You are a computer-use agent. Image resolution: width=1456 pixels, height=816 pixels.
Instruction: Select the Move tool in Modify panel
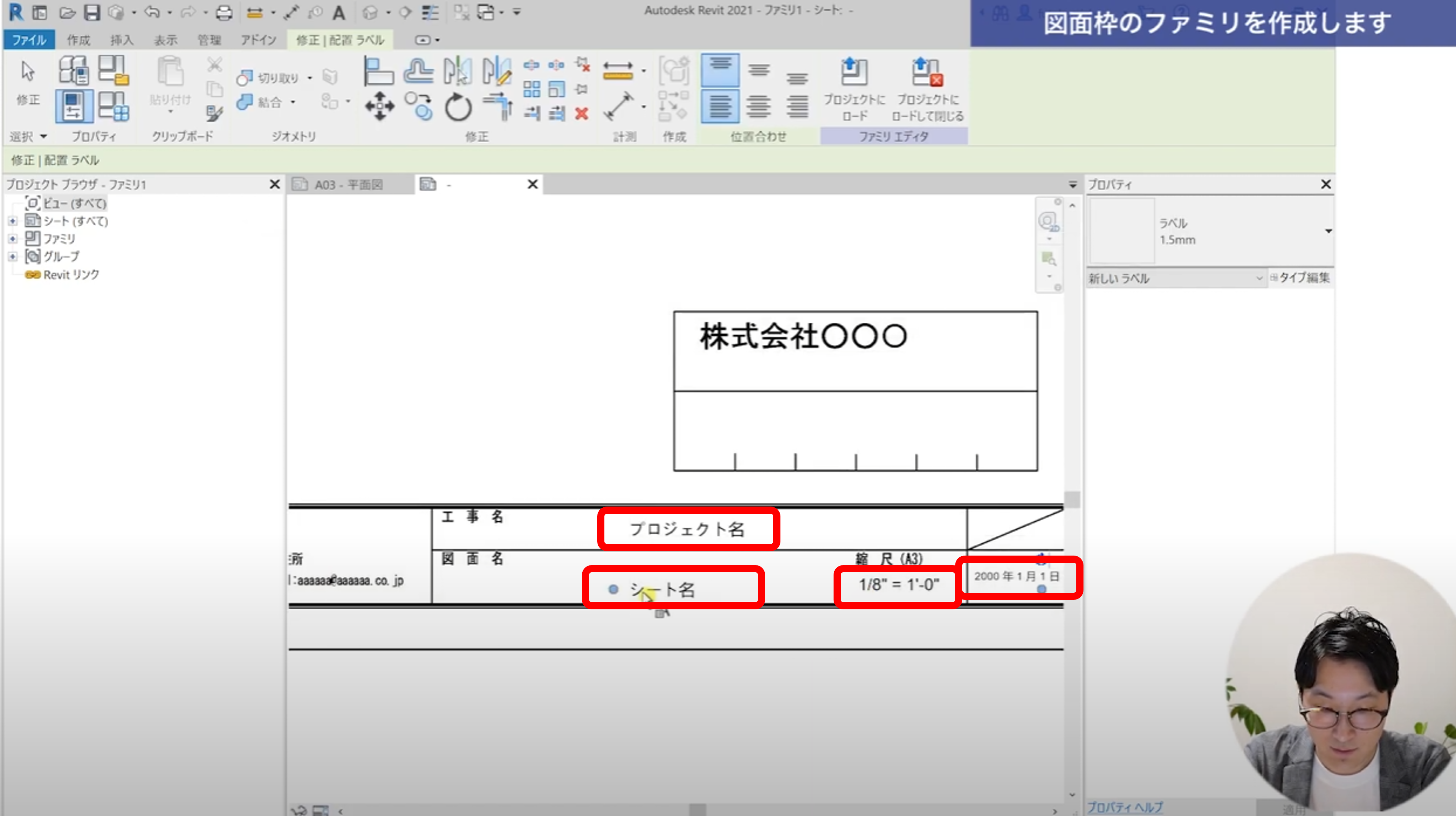[379, 106]
